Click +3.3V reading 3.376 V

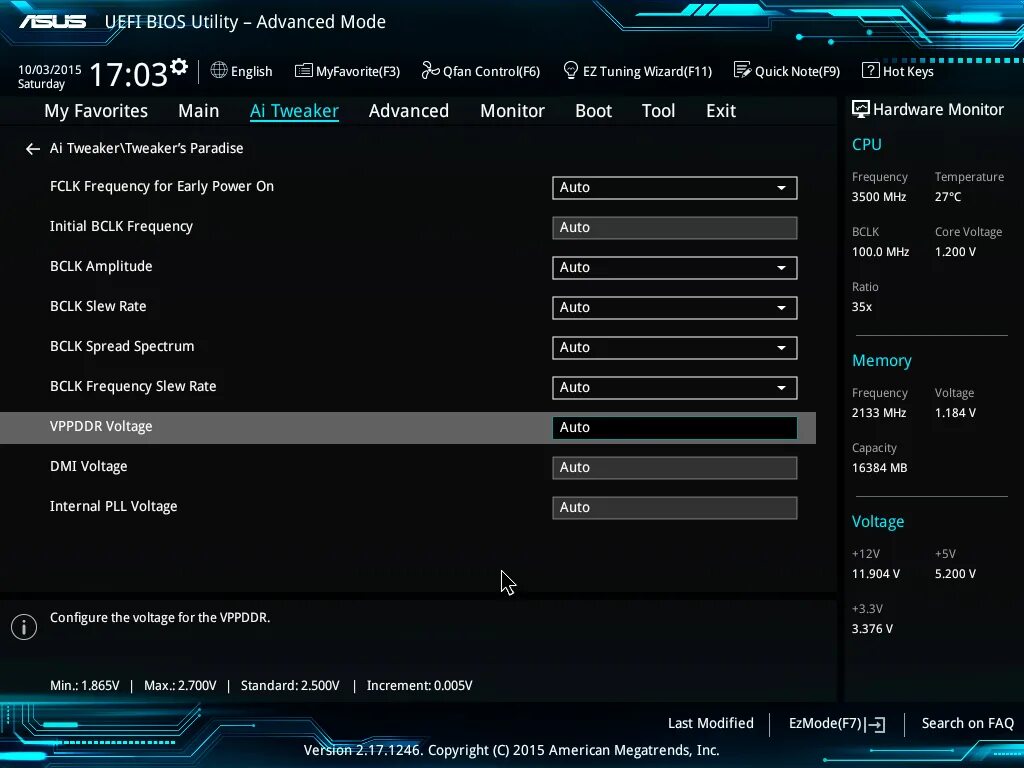coord(872,629)
